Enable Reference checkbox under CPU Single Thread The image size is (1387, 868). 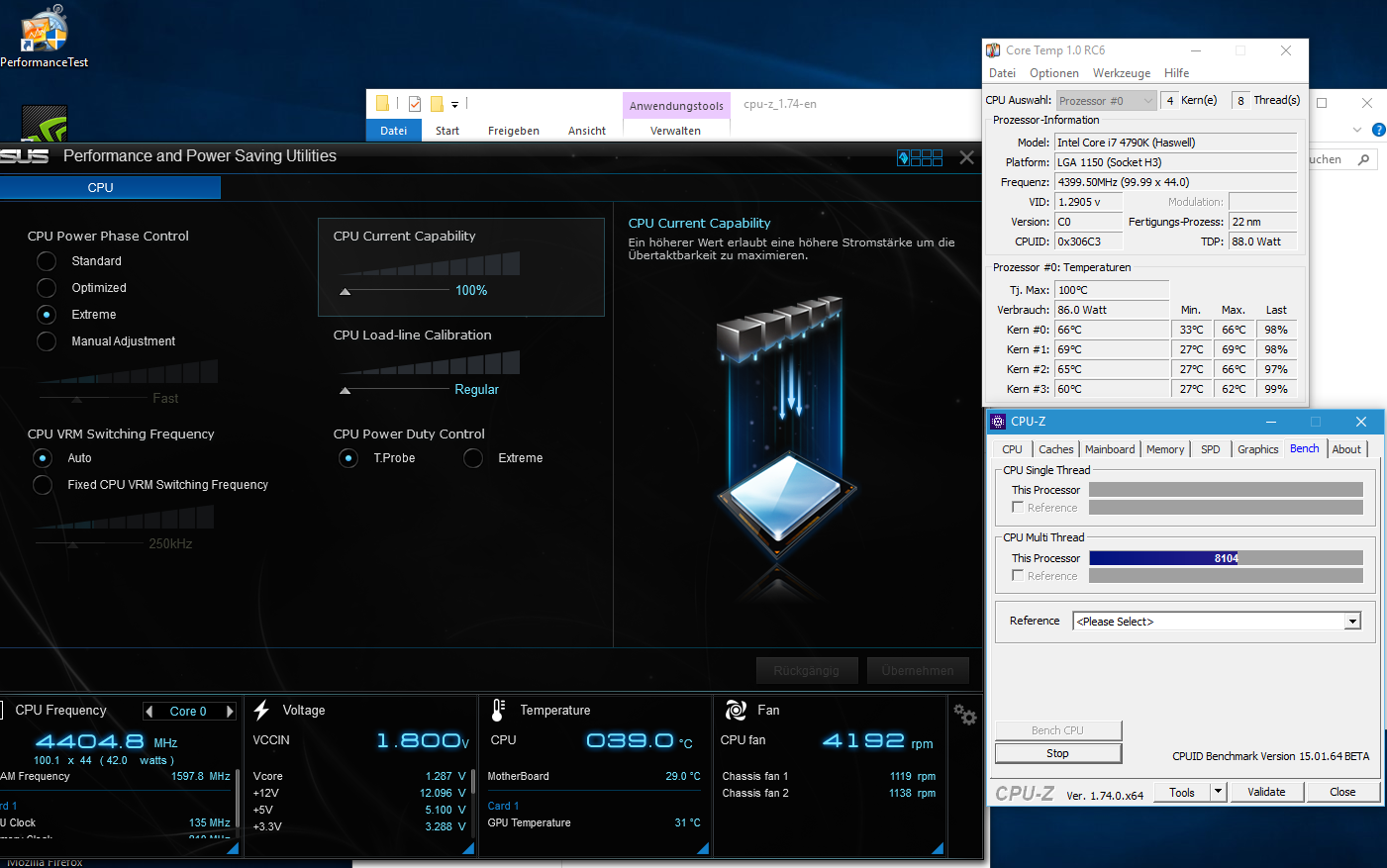[1018, 507]
